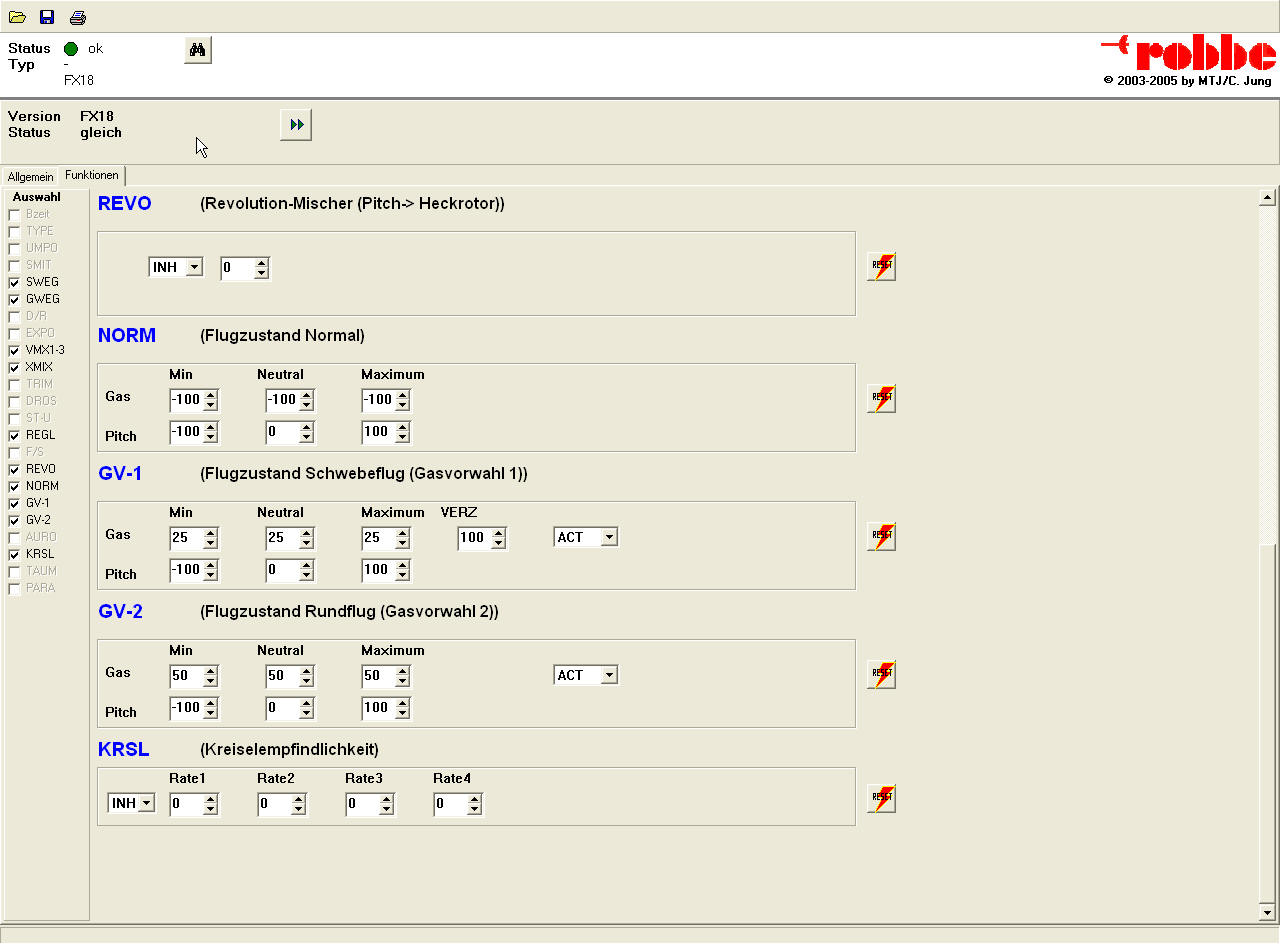The height and width of the screenshot is (944, 1280).
Task: Reset the KRSL Kreiselempfindlichkeit values
Action: (x=880, y=798)
